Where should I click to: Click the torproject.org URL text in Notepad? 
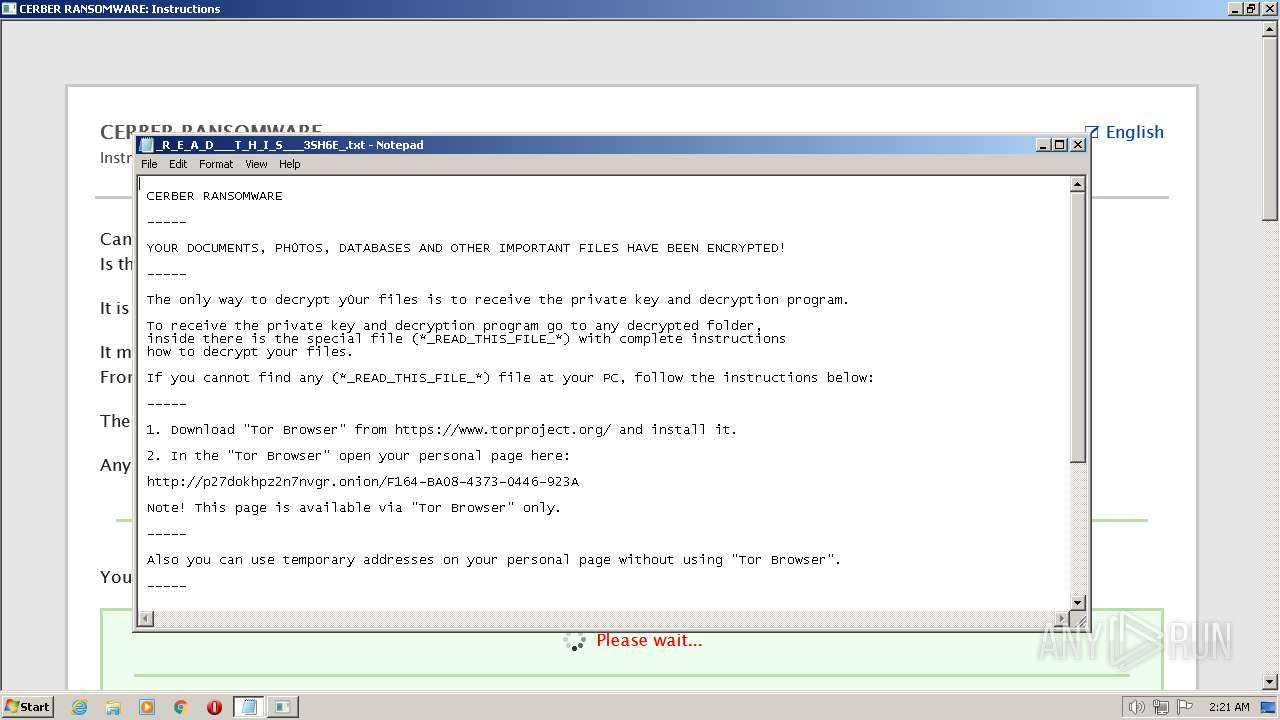(x=503, y=430)
